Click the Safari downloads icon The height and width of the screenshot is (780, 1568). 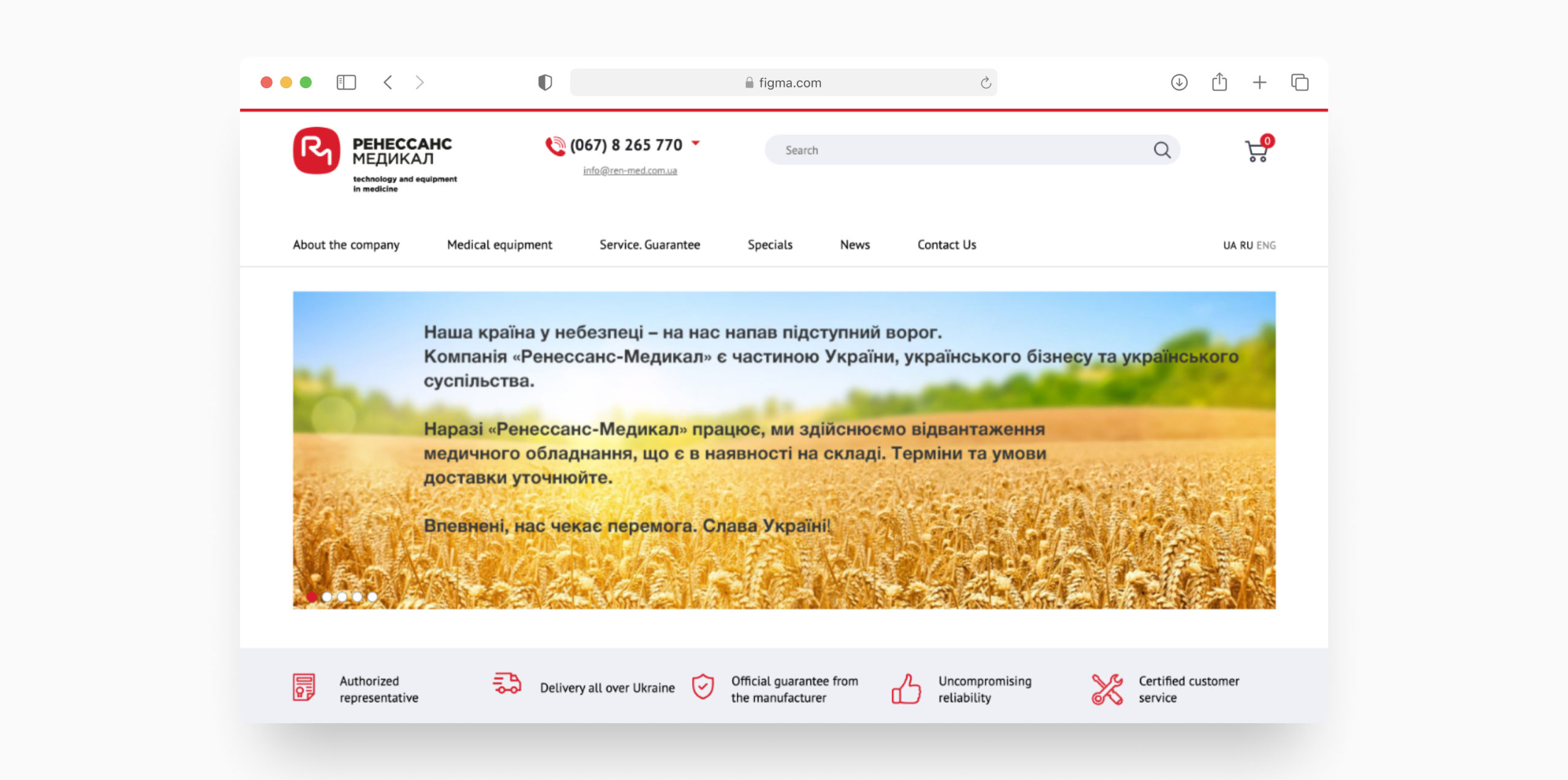tap(1179, 82)
